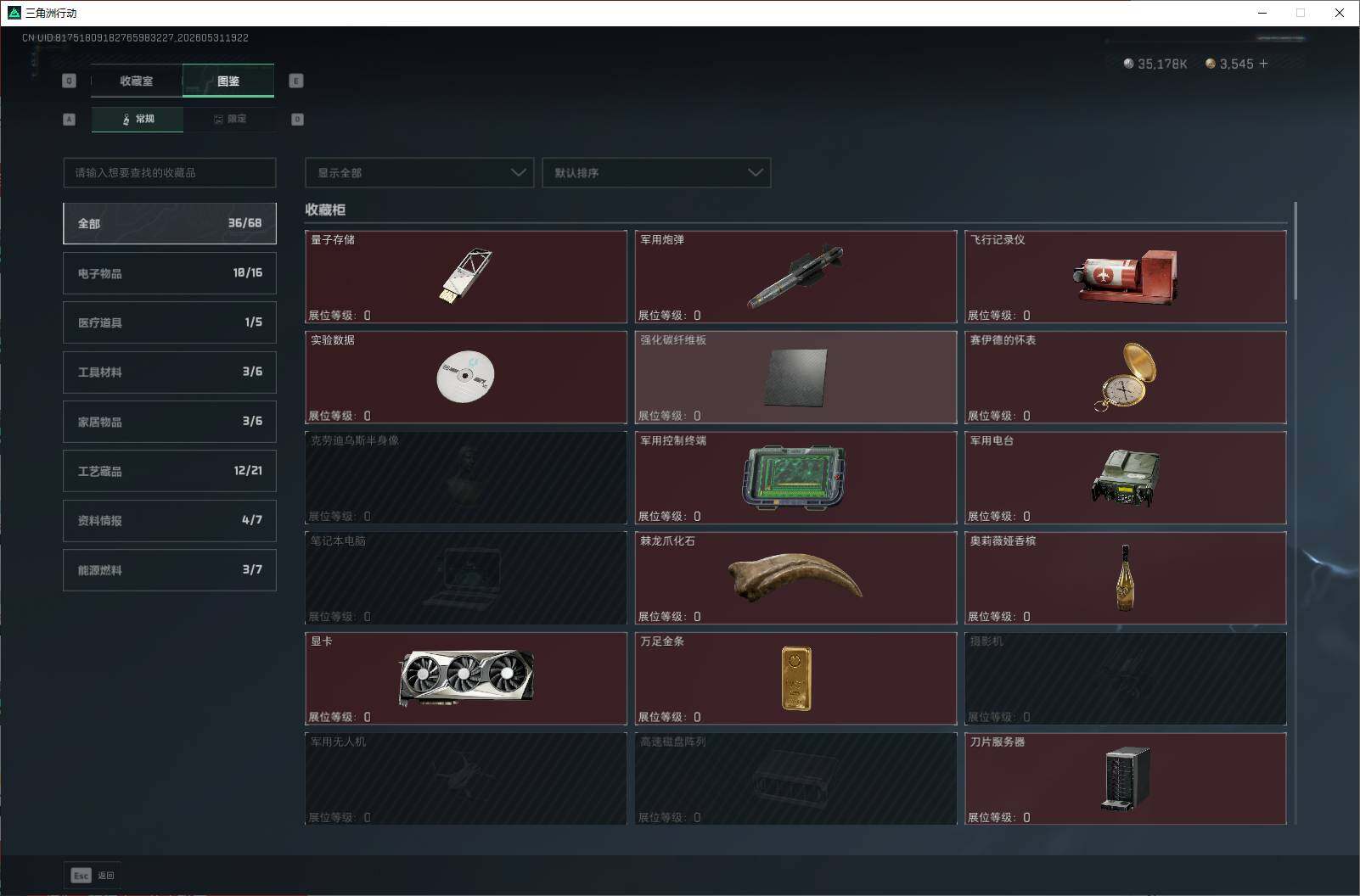Filter by 工具材料 category
The height and width of the screenshot is (896, 1360).
pos(170,372)
